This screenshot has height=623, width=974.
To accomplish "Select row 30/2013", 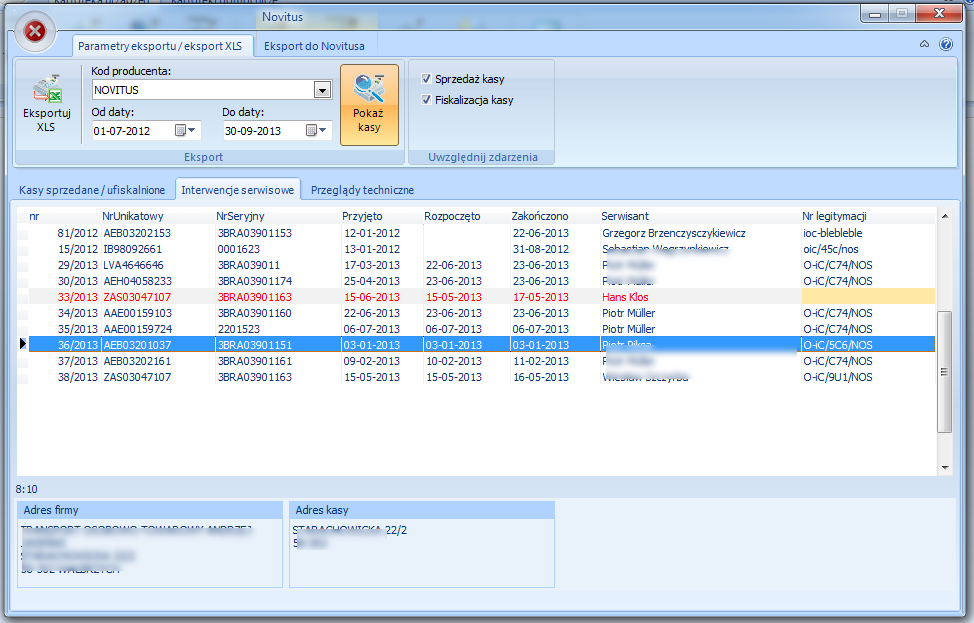I will 481,281.
